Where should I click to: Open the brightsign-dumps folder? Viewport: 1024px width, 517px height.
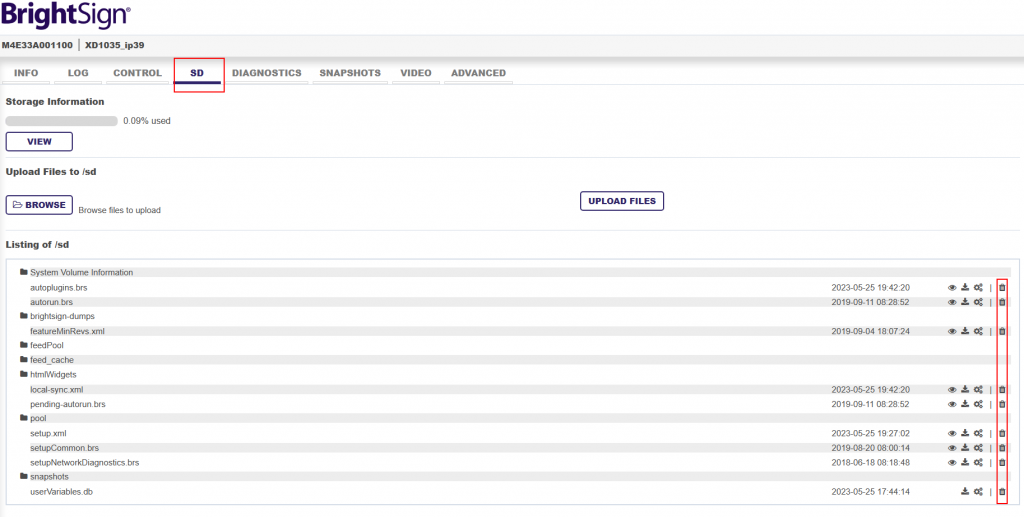tap(57, 316)
